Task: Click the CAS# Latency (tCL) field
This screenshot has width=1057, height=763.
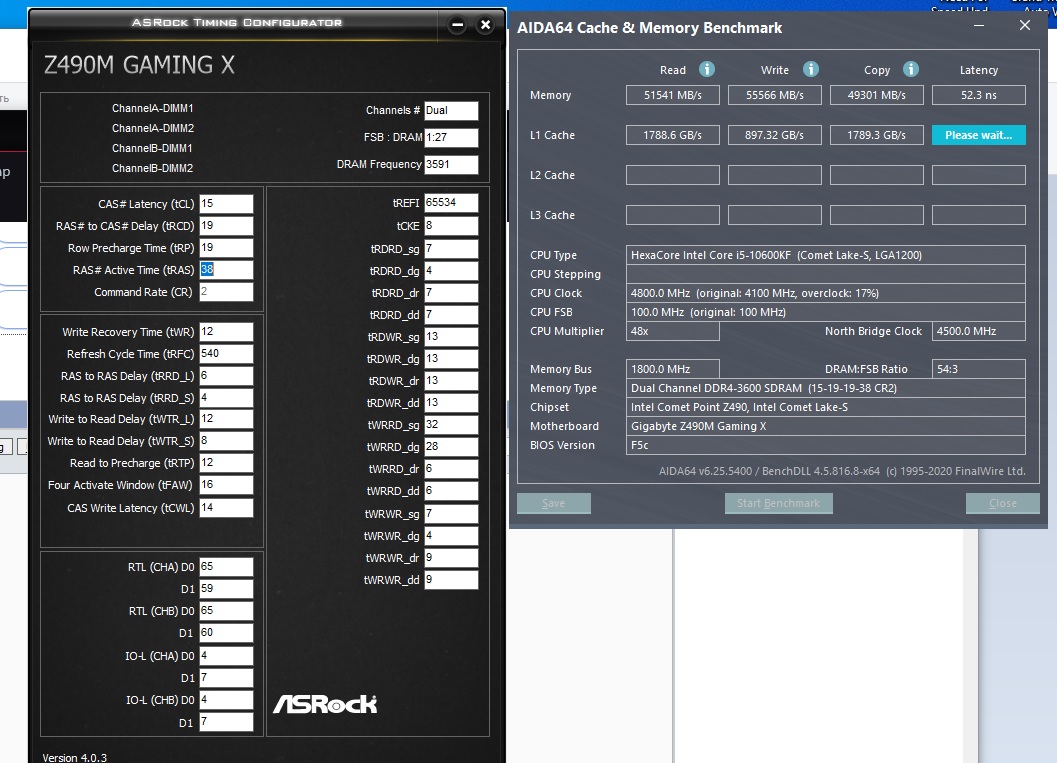Action: pos(226,204)
